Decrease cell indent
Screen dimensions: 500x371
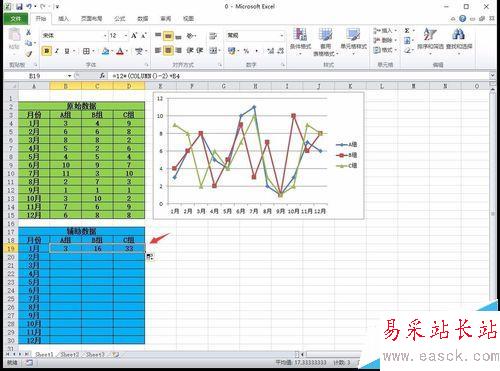click(x=190, y=50)
